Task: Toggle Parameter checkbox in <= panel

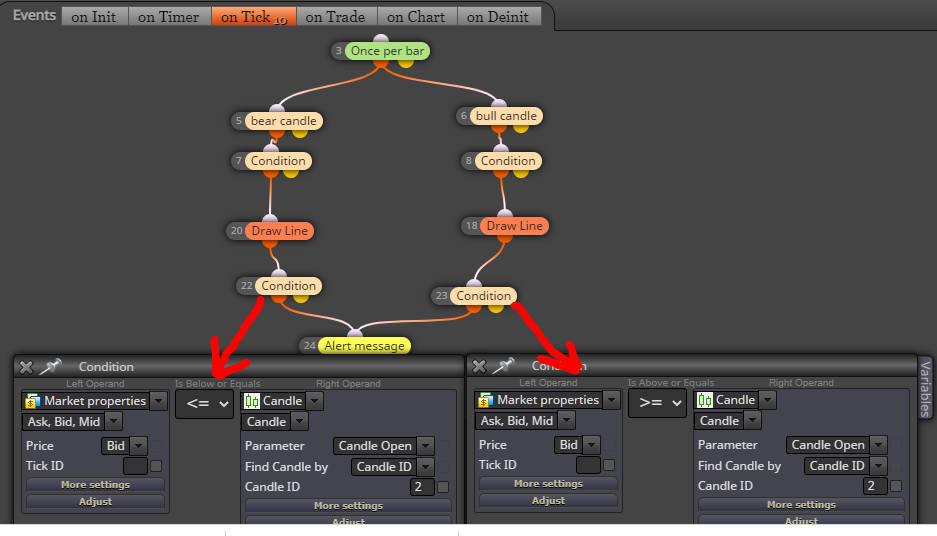Action: (443, 446)
